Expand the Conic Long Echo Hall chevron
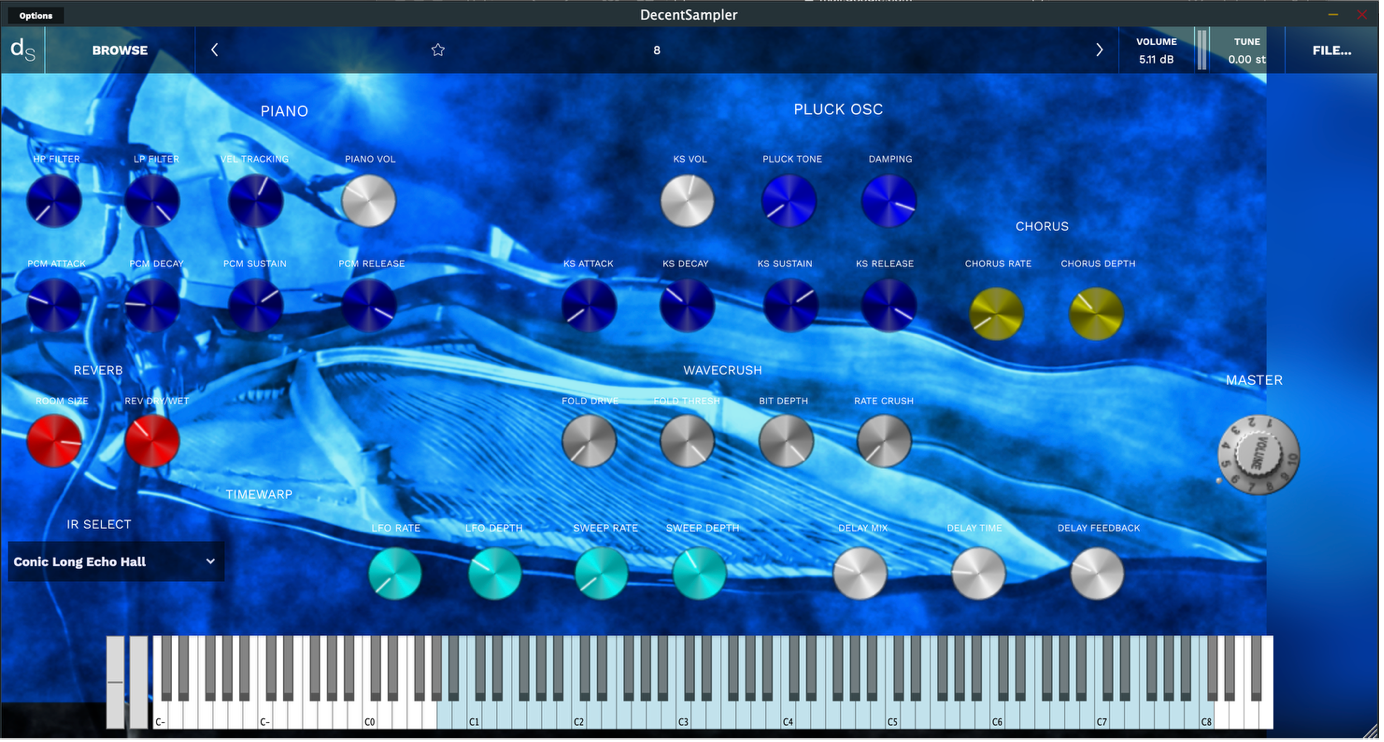The image size is (1384, 742). pos(210,562)
